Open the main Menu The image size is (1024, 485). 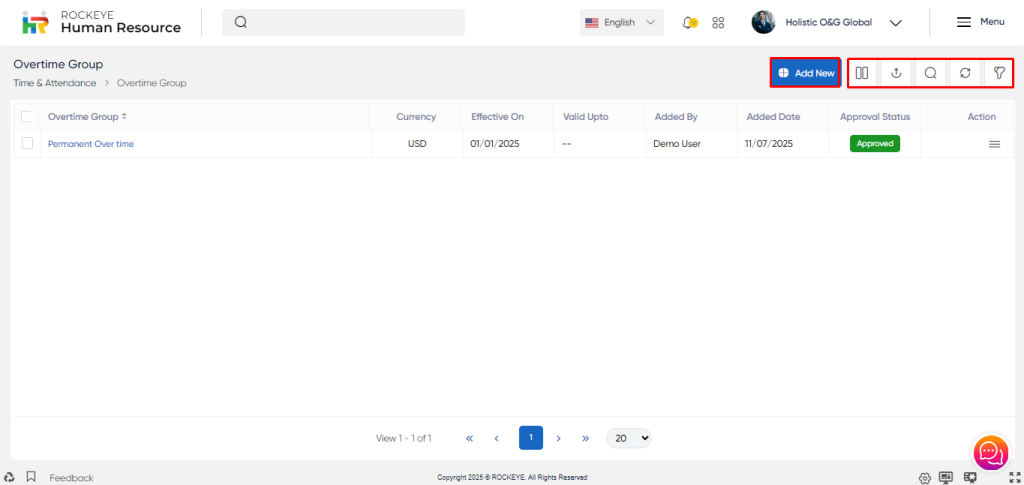coord(980,22)
